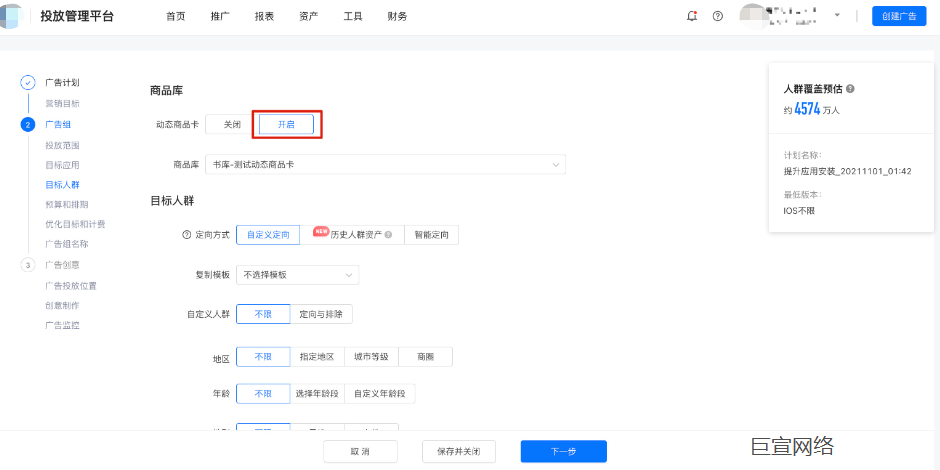Select 智能定向 targeting mode
Image resolution: width=940 pixels, height=470 pixels.
coord(432,235)
